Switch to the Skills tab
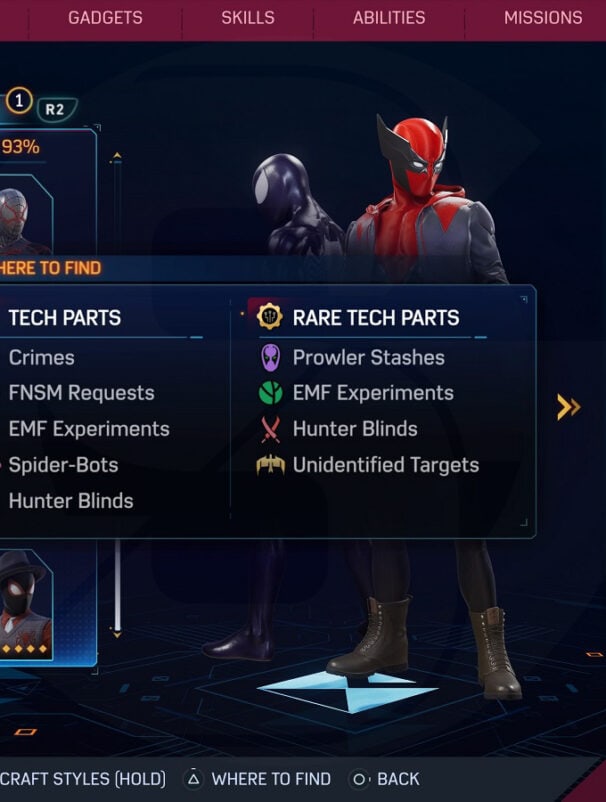 coord(248,18)
